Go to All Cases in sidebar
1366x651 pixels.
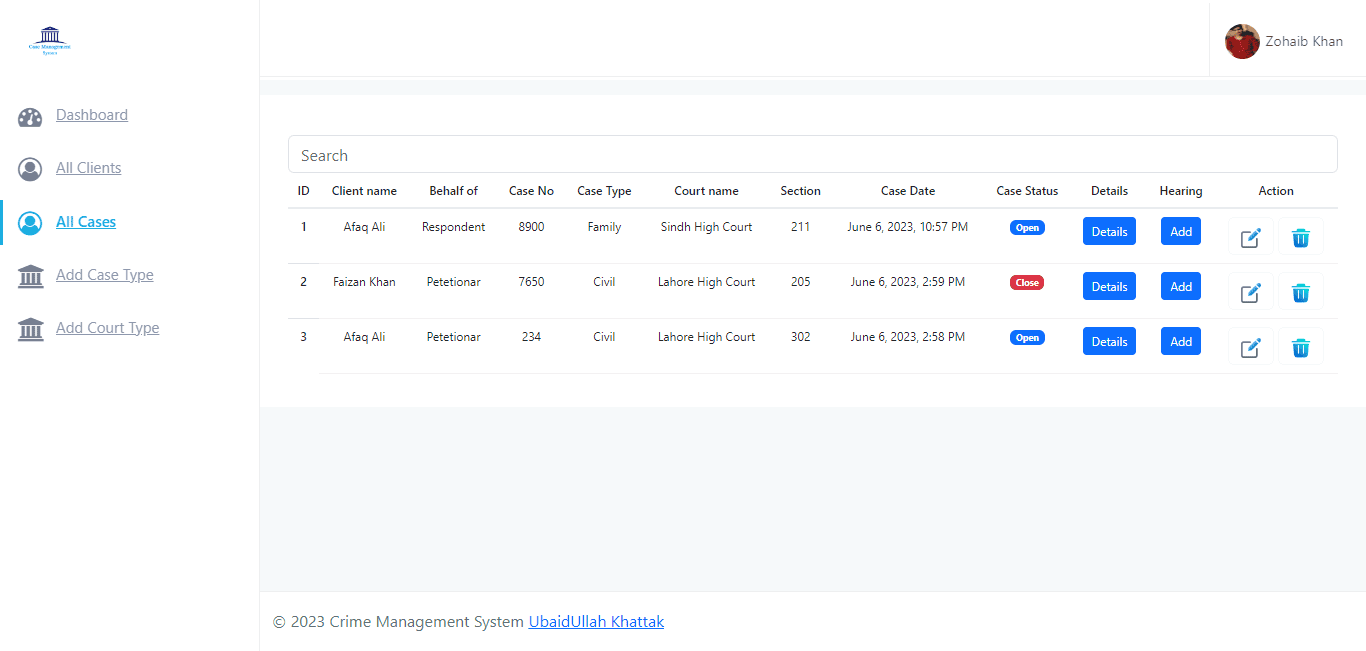[x=85, y=222]
